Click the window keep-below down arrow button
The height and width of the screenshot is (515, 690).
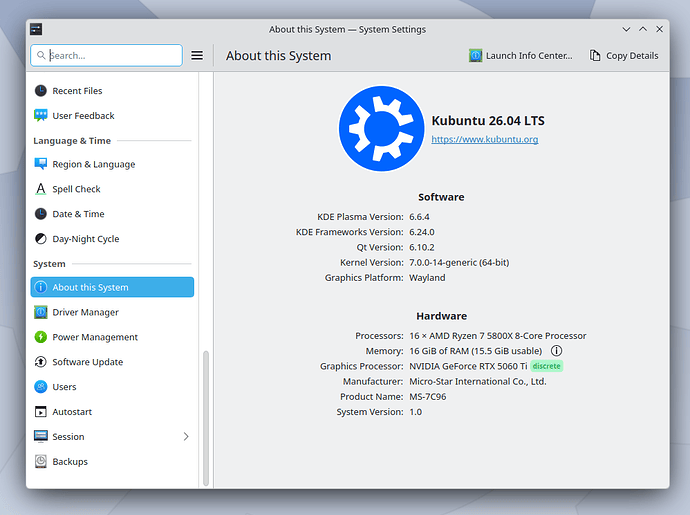point(626,29)
